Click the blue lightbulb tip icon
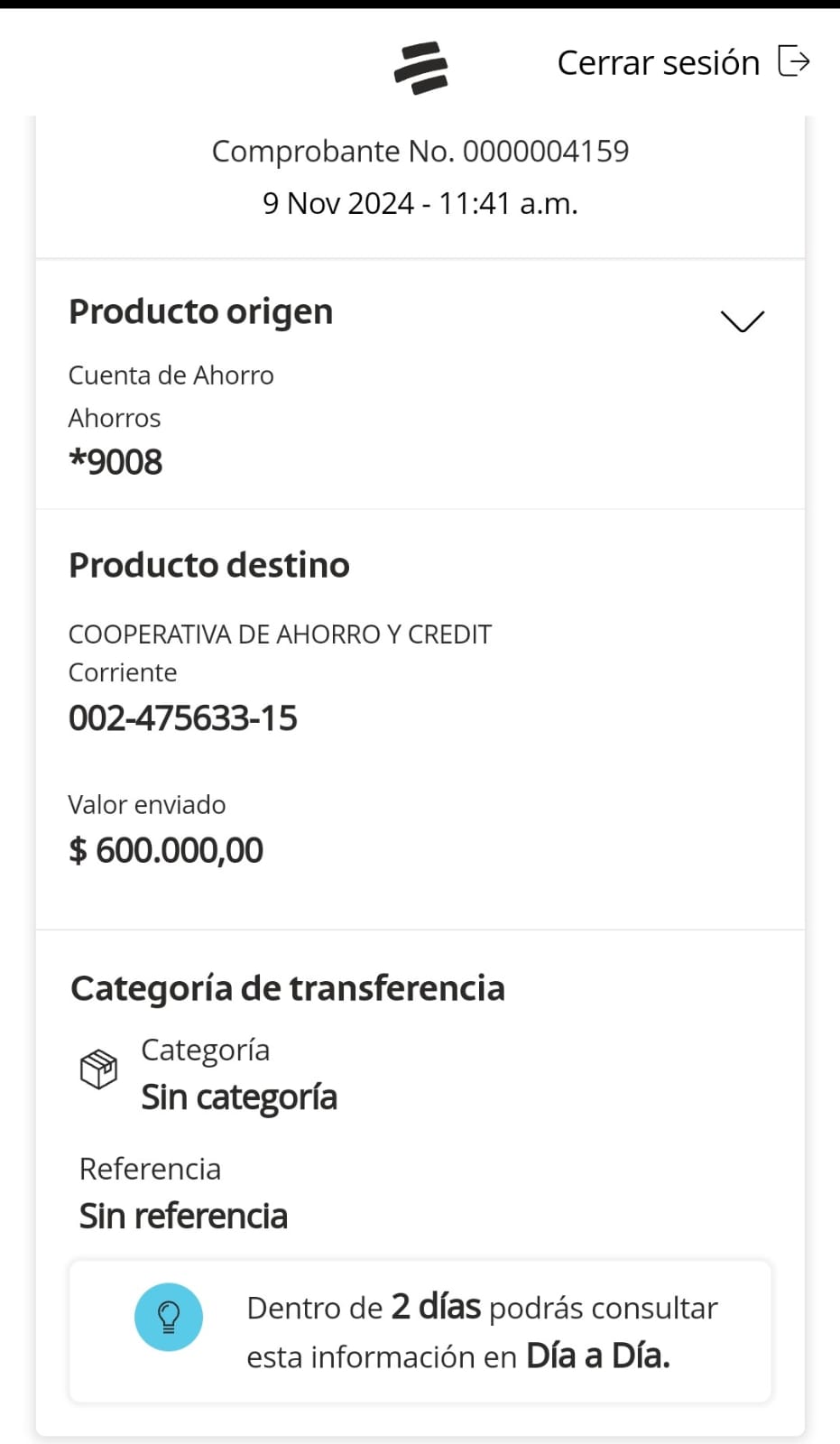The height and width of the screenshot is (1444, 840). click(x=169, y=1317)
